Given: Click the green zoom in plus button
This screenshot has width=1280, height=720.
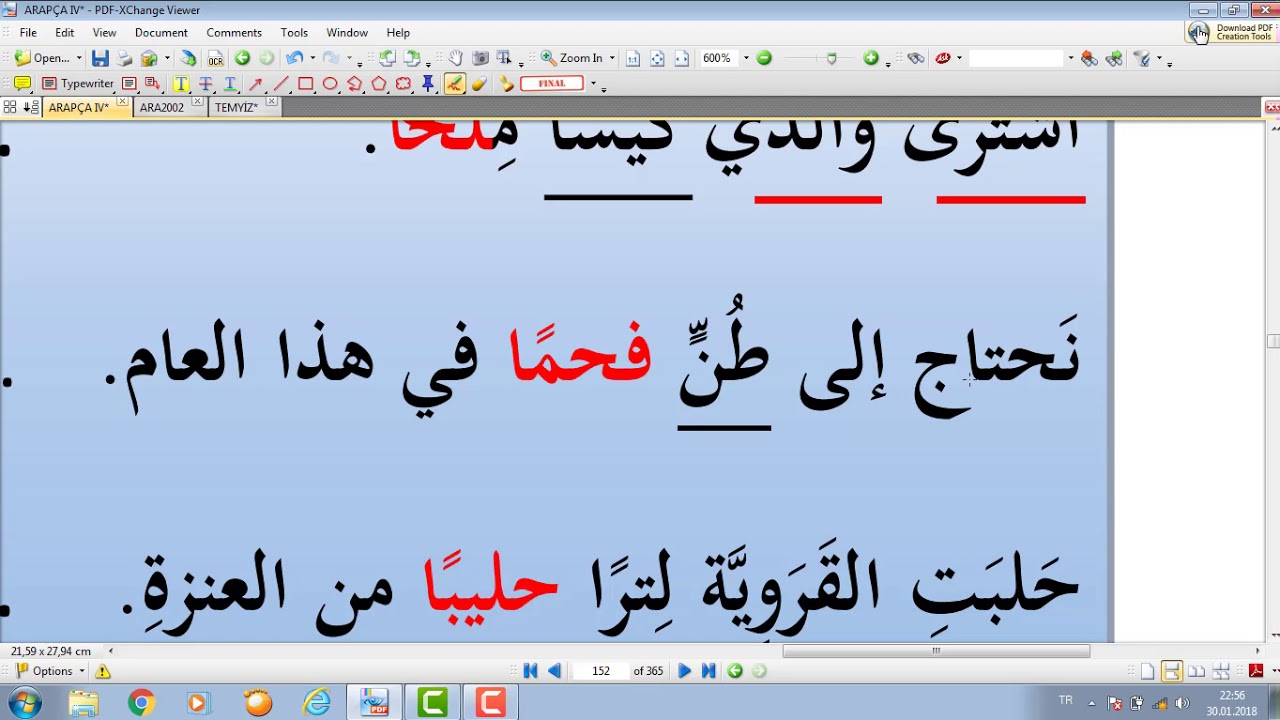Looking at the screenshot, I should pyautogui.click(x=871, y=58).
